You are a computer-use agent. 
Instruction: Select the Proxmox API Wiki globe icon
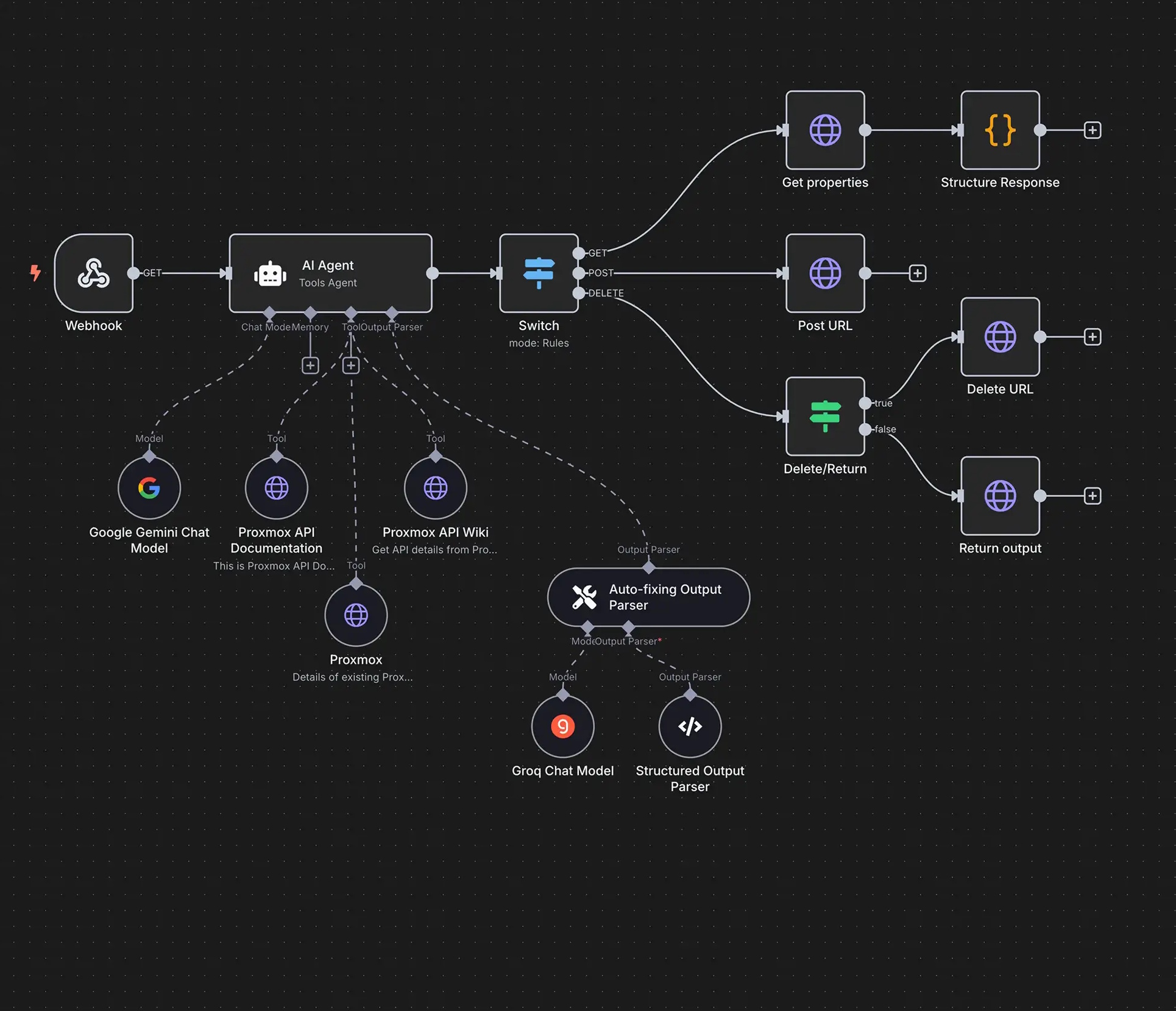click(434, 487)
